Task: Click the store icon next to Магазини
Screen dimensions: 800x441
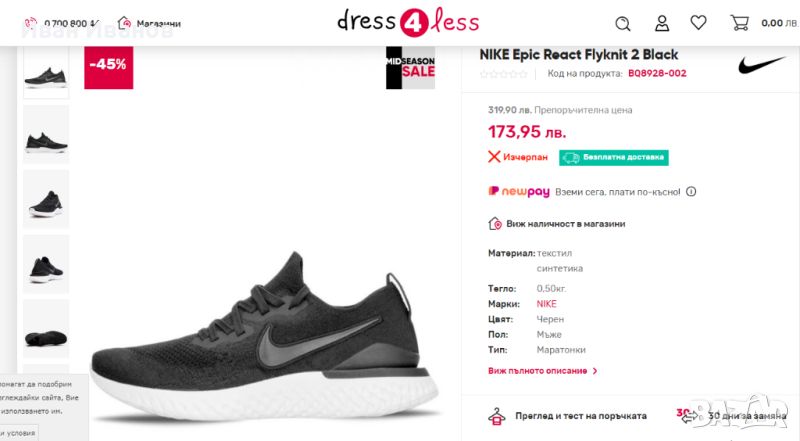Action: tap(124, 23)
